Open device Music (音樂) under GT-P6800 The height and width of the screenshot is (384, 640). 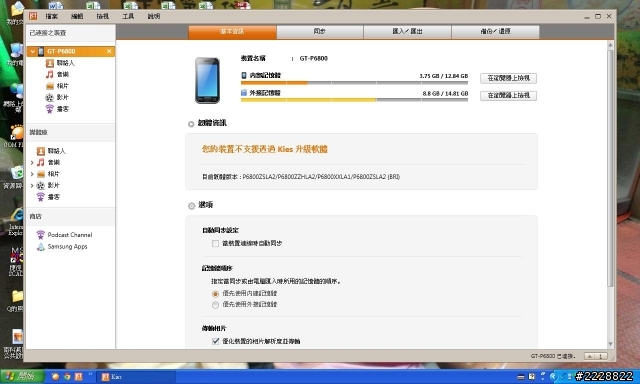(57, 74)
